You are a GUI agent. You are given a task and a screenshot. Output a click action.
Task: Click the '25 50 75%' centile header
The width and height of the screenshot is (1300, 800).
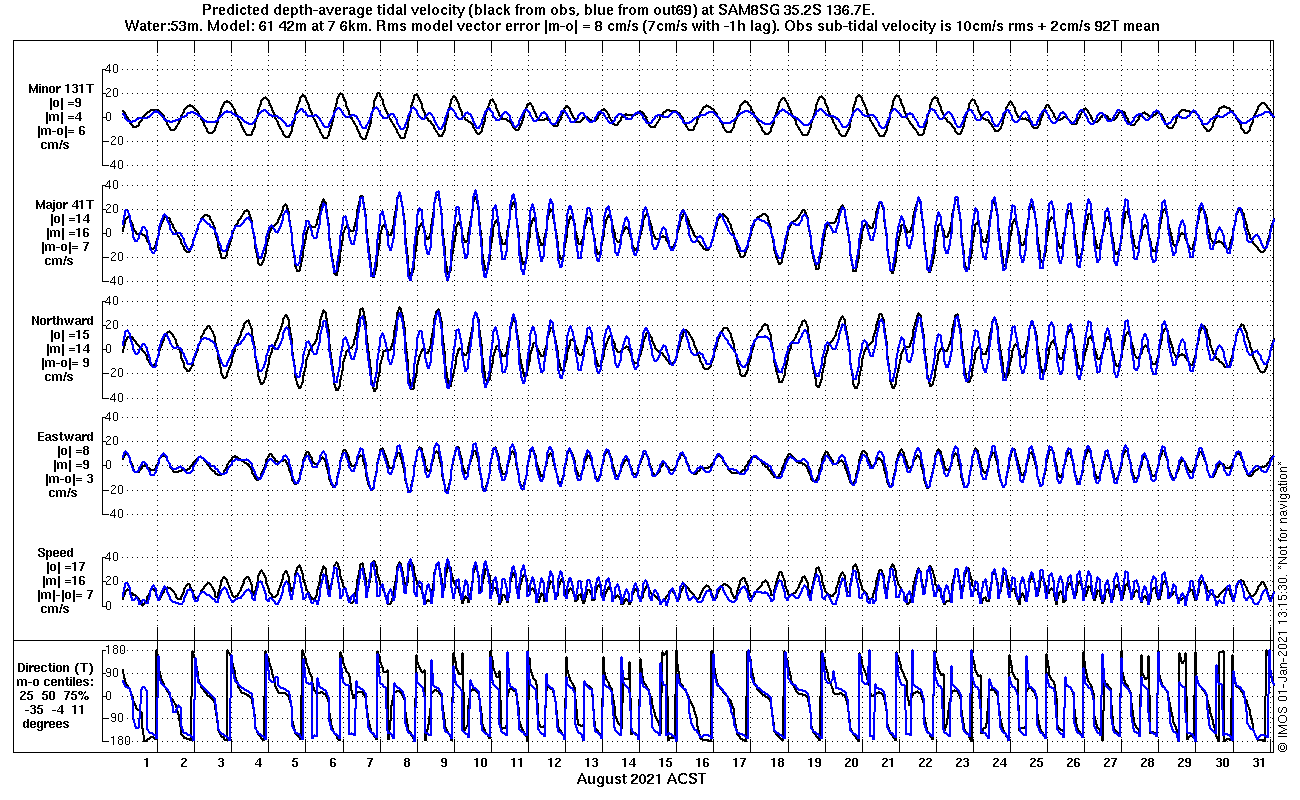54,695
